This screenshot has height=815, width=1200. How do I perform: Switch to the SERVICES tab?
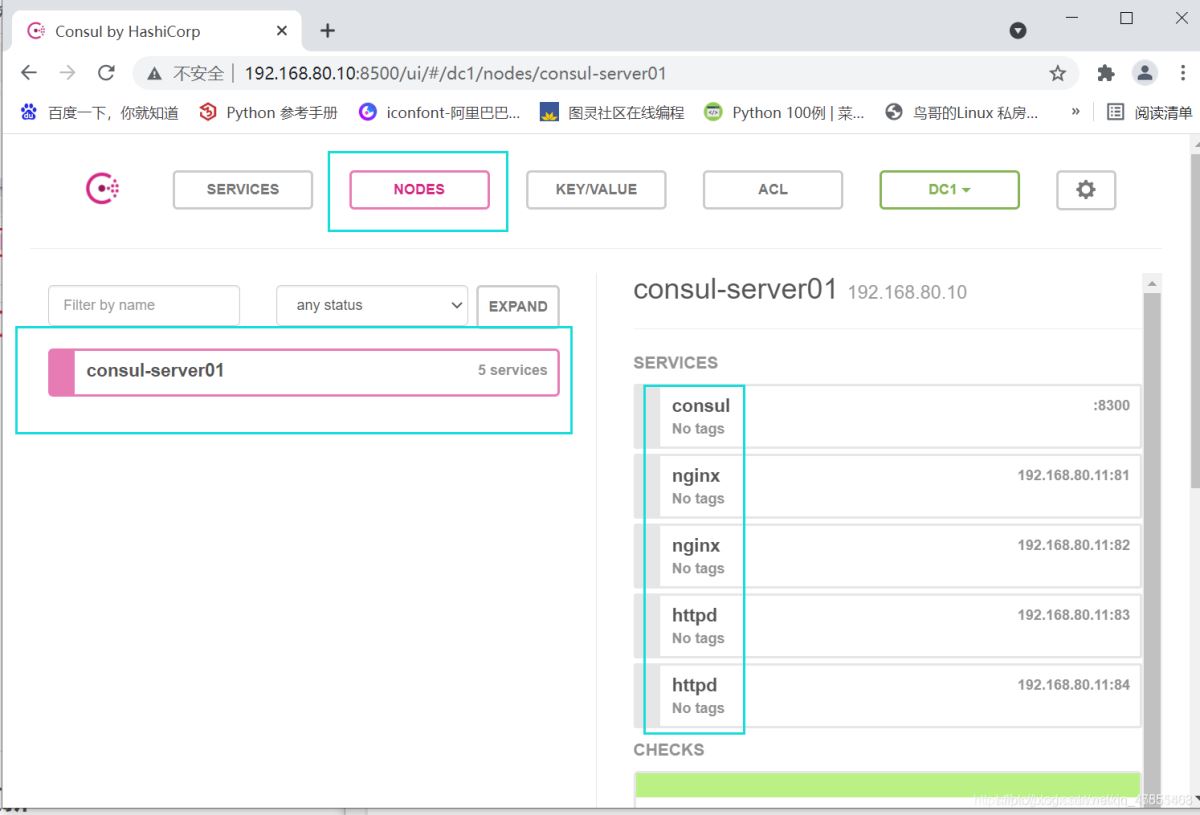point(242,189)
